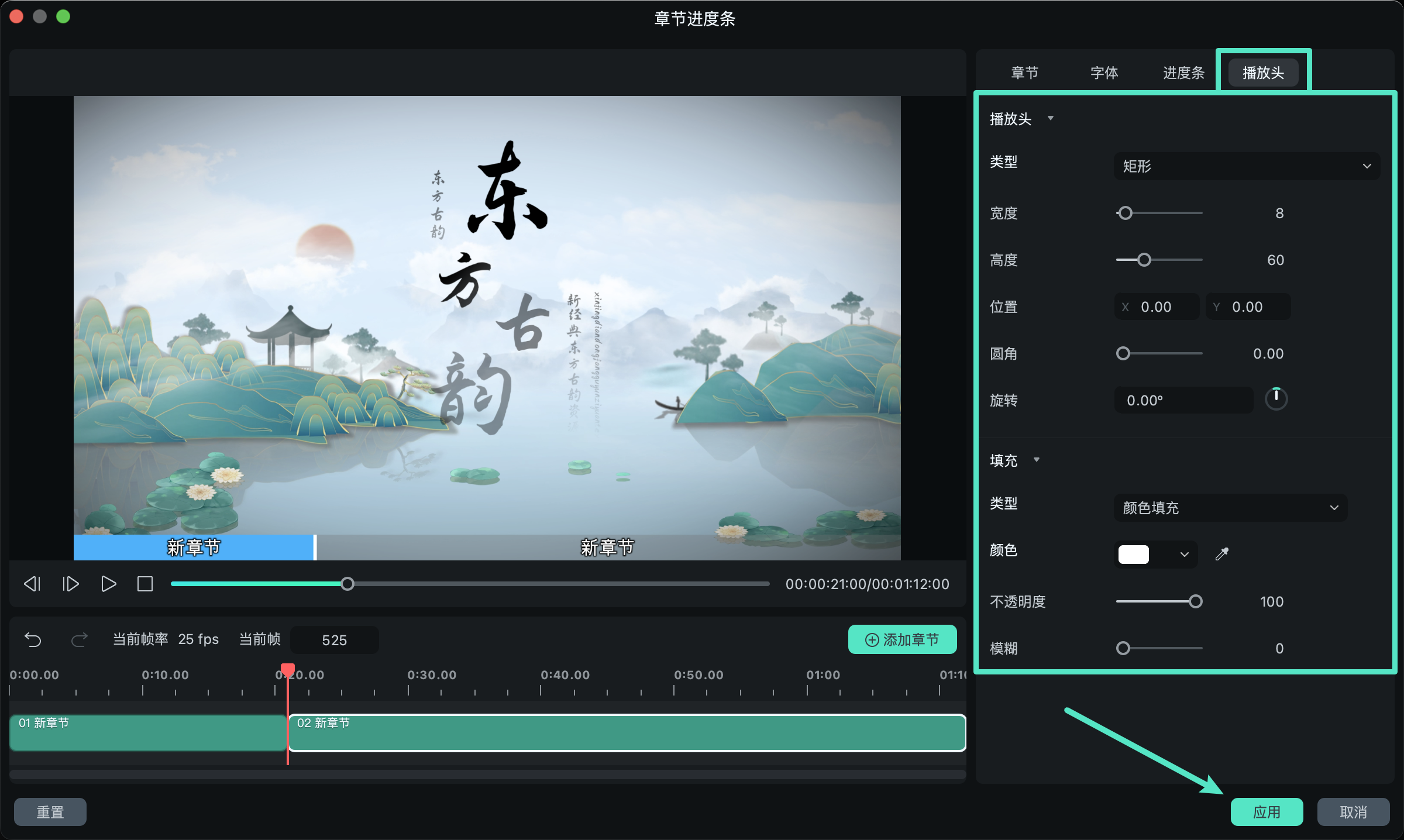Image resolution: width=1404 pixels, height=840 pixels.
Task: Select the 02 新章节 timeline clip
Action: coord(627,732)
